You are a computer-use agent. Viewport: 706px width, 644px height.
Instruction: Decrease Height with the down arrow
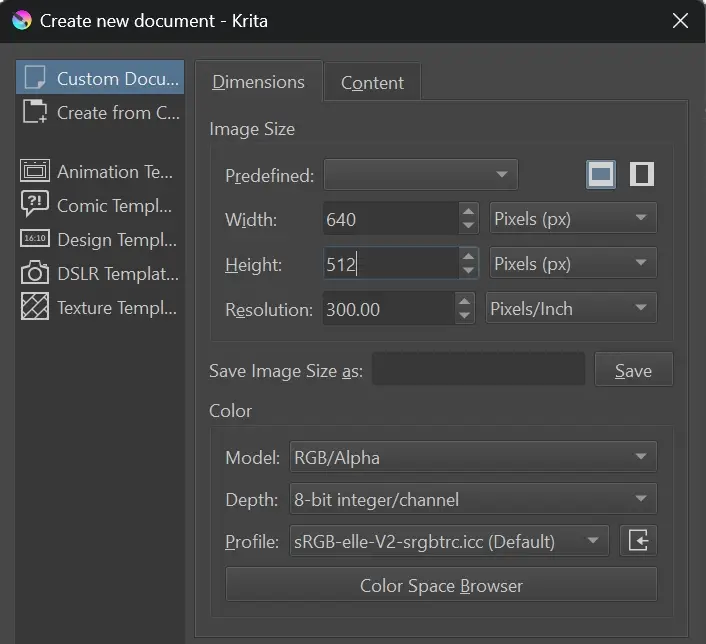coord(468,270)
